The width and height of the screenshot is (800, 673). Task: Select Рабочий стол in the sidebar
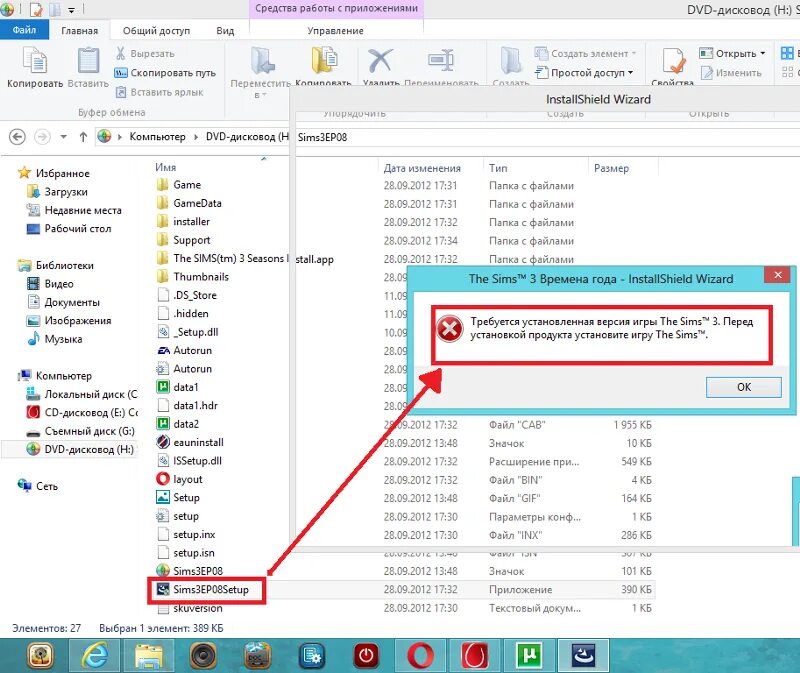click(x=69, y=229)
